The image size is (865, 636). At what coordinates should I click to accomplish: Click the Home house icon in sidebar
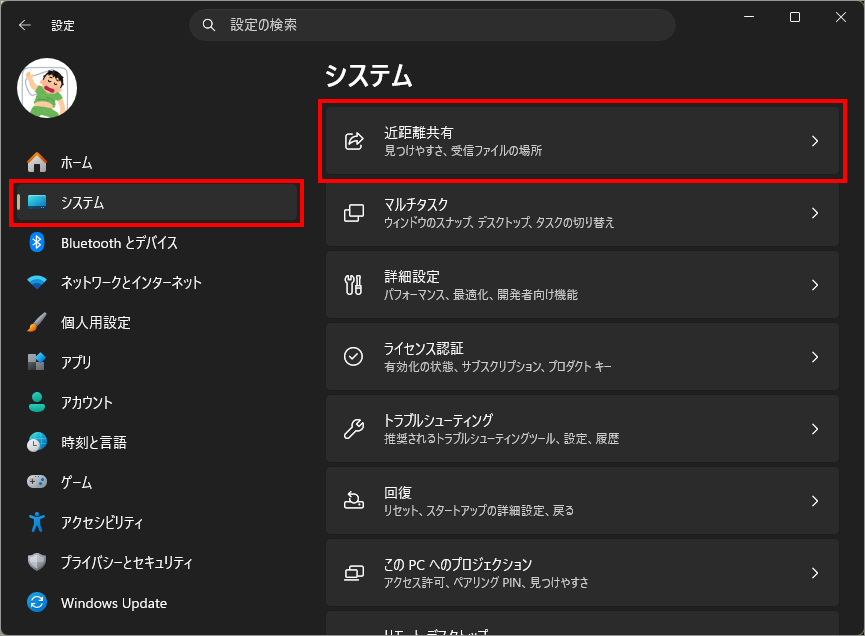37,162
